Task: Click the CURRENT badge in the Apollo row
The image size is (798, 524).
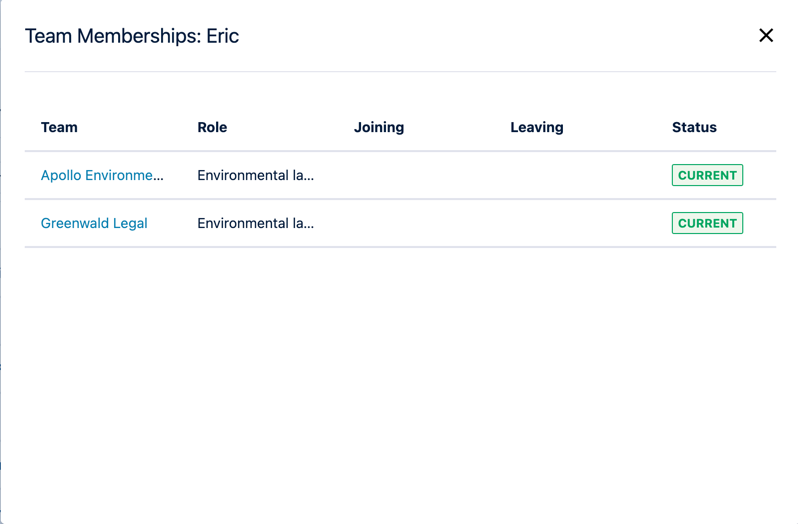Action: tap(707, 175)
